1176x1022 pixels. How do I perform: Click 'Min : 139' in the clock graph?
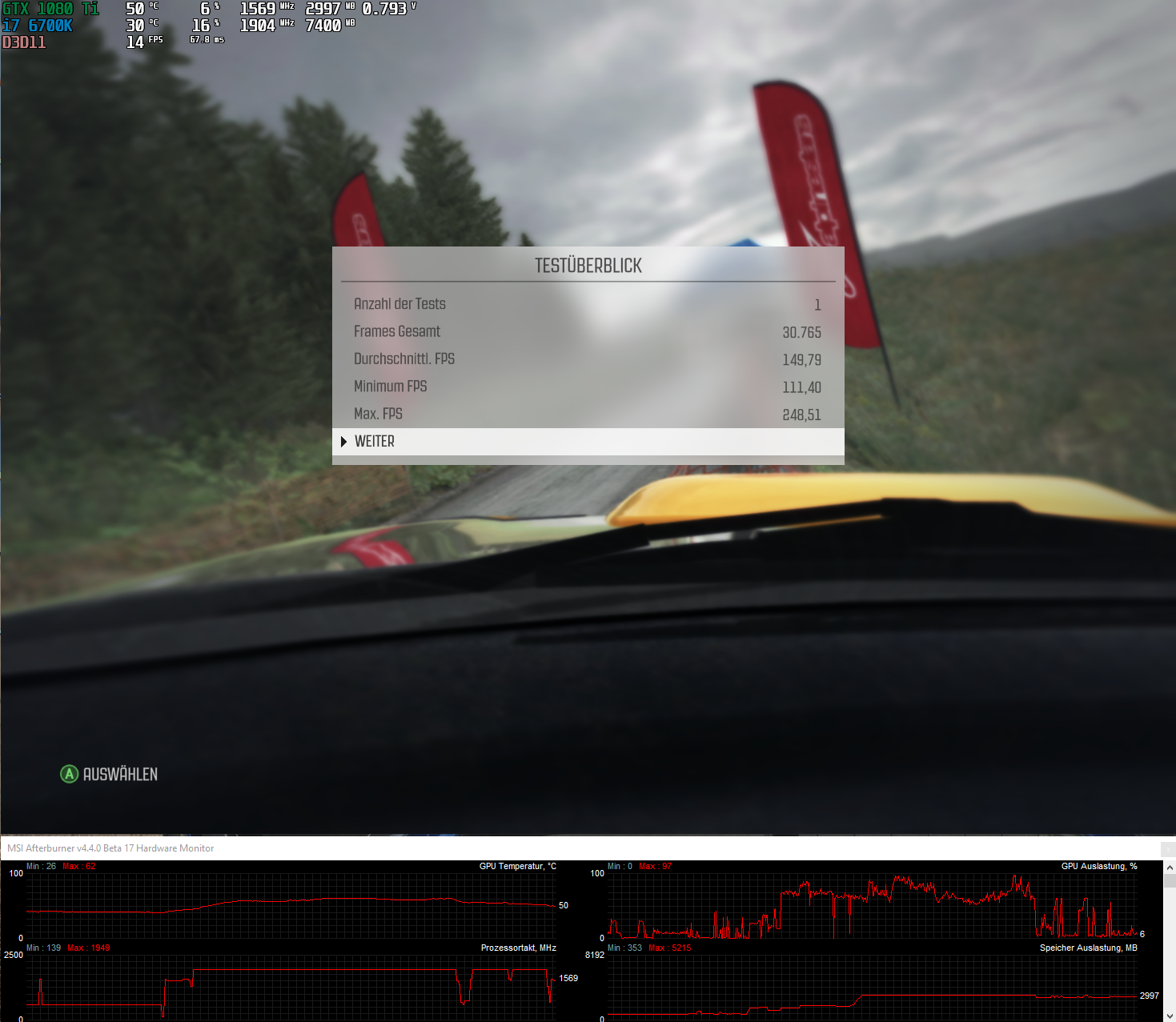pos(44,948)
